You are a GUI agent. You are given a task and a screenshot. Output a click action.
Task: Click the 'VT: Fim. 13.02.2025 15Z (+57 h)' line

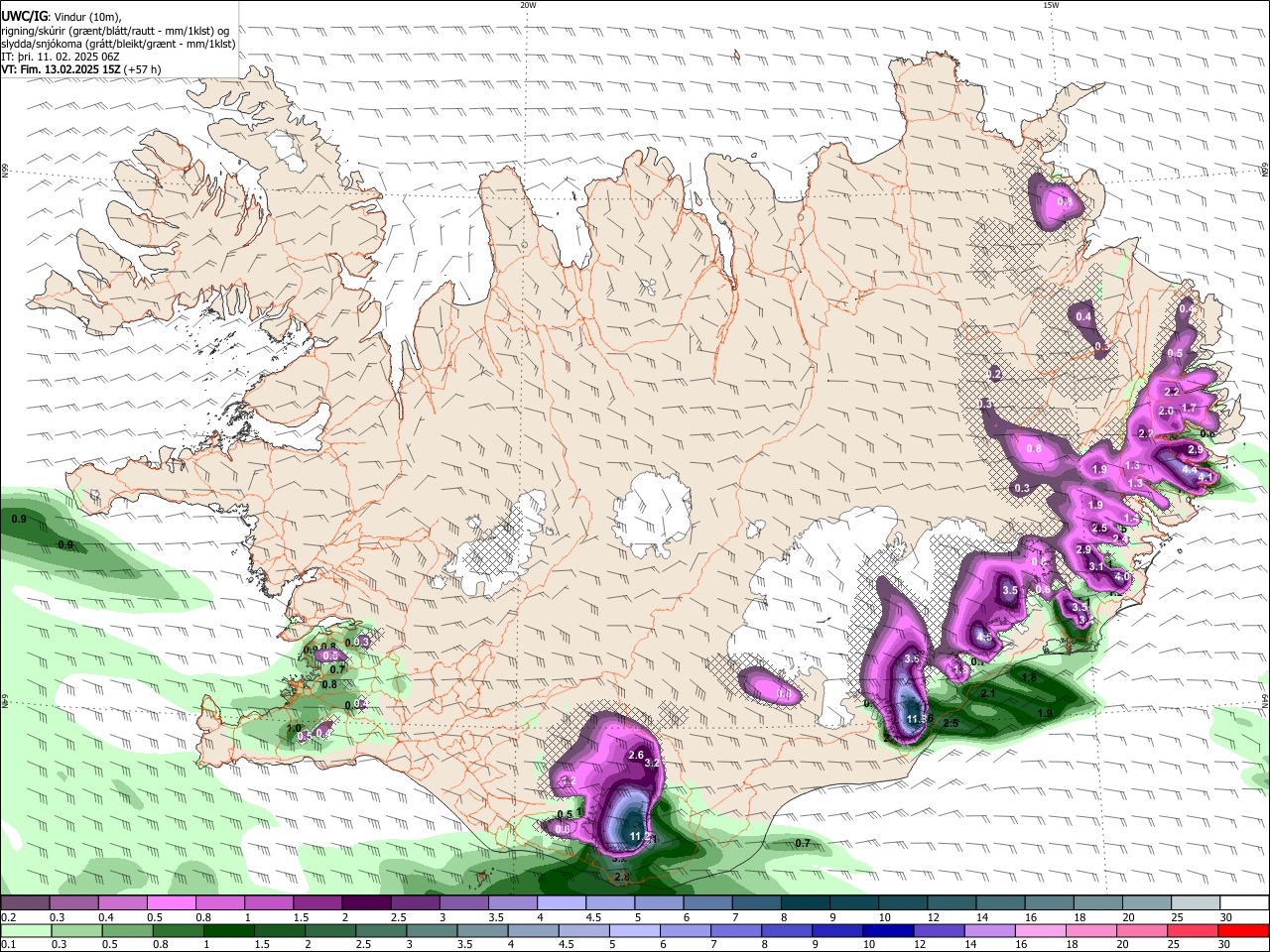[81, 69]
